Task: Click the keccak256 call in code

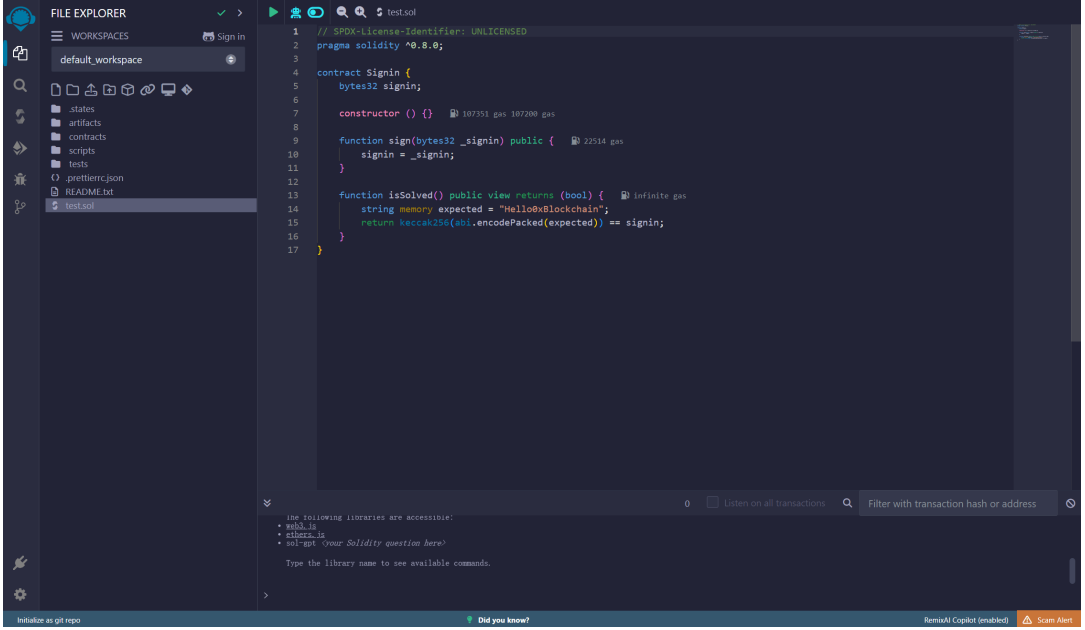Action: click(424, 223)
